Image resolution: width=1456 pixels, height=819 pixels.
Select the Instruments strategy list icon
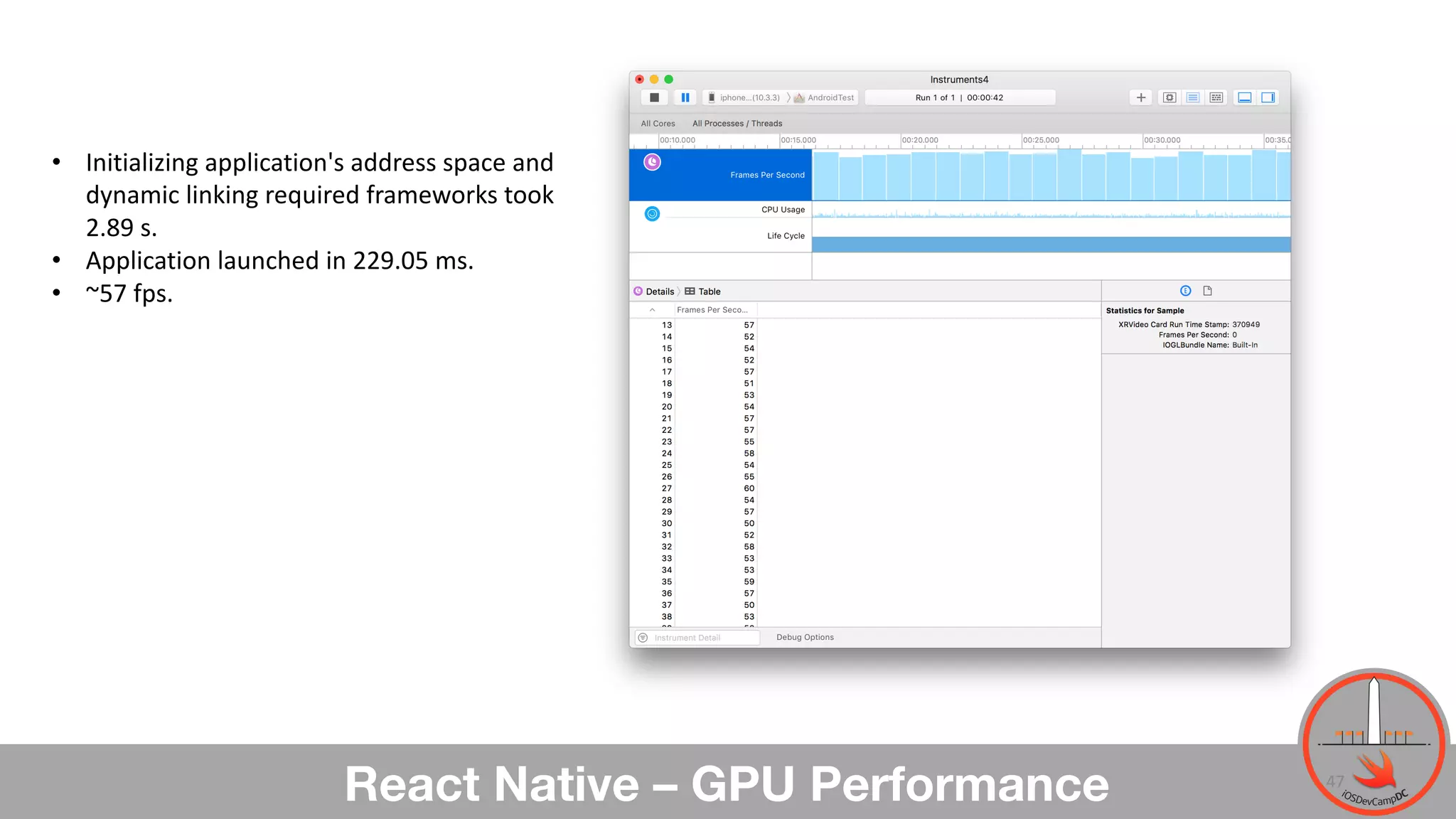[1193, 97]
